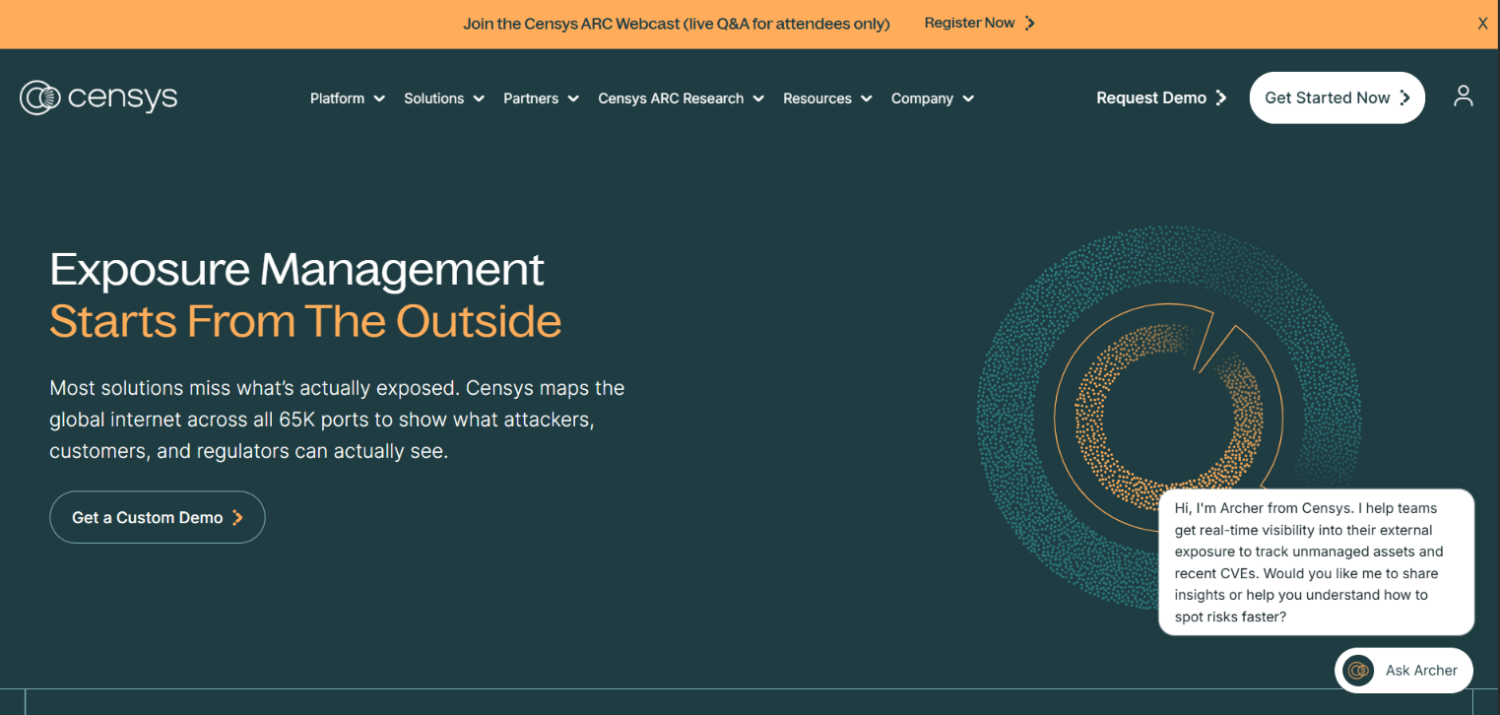Open the user account icon

coord(1463,96)
